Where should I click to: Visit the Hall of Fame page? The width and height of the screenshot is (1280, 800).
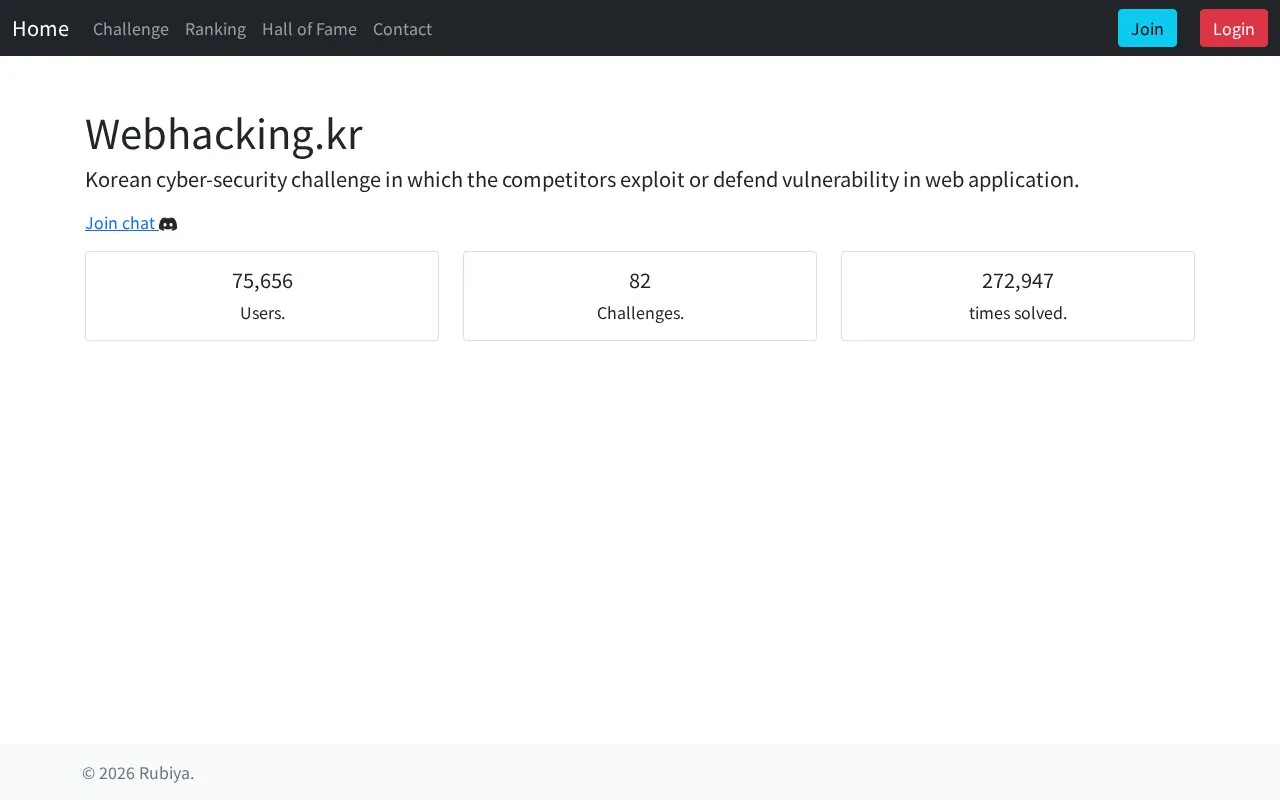coord(309,29)
